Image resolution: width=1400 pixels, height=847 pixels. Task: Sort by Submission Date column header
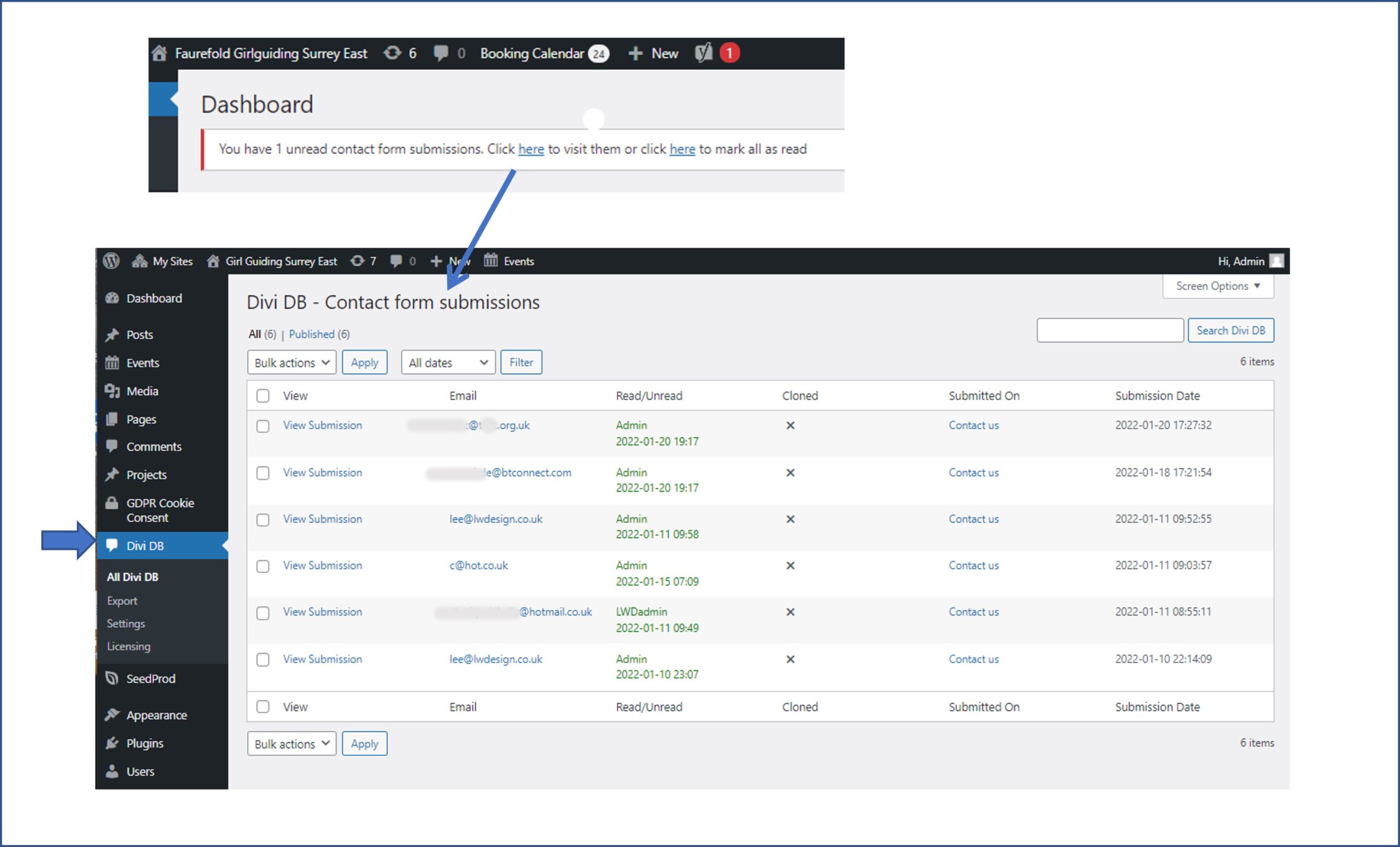[1157, 395]
